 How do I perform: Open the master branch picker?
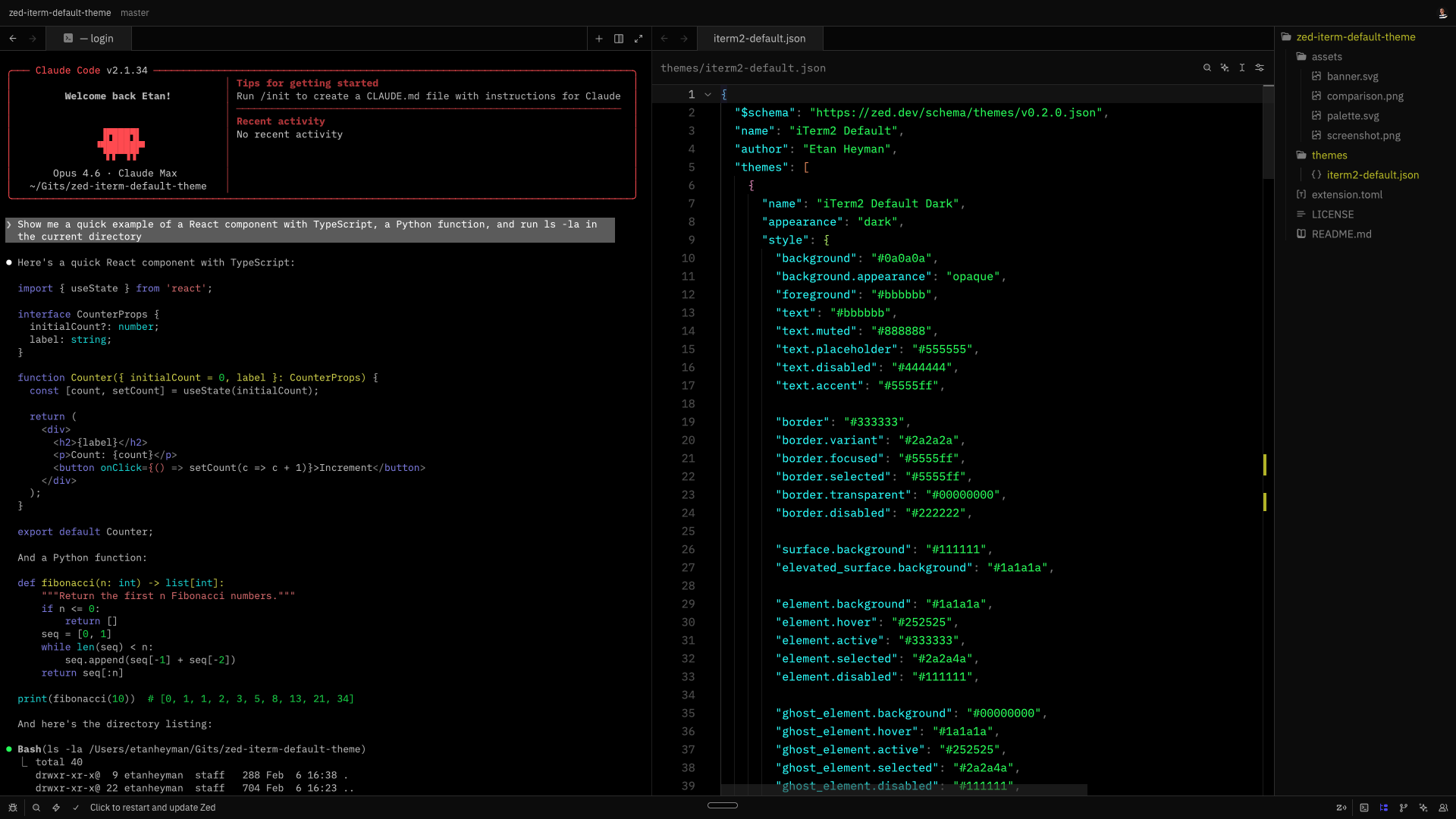[135, 13]
